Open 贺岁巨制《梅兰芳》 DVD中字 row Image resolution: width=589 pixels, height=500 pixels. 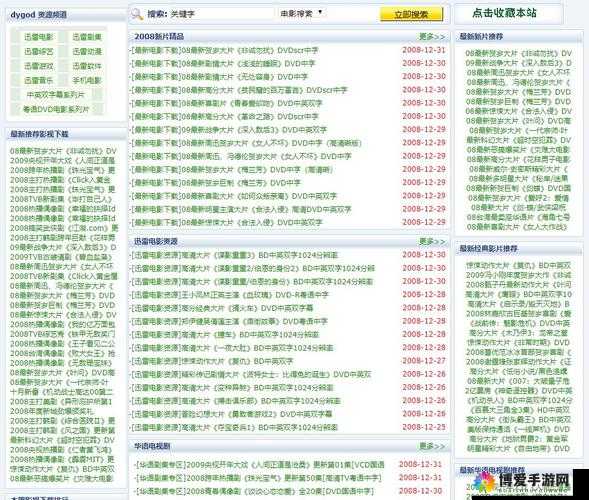point(215,183)
